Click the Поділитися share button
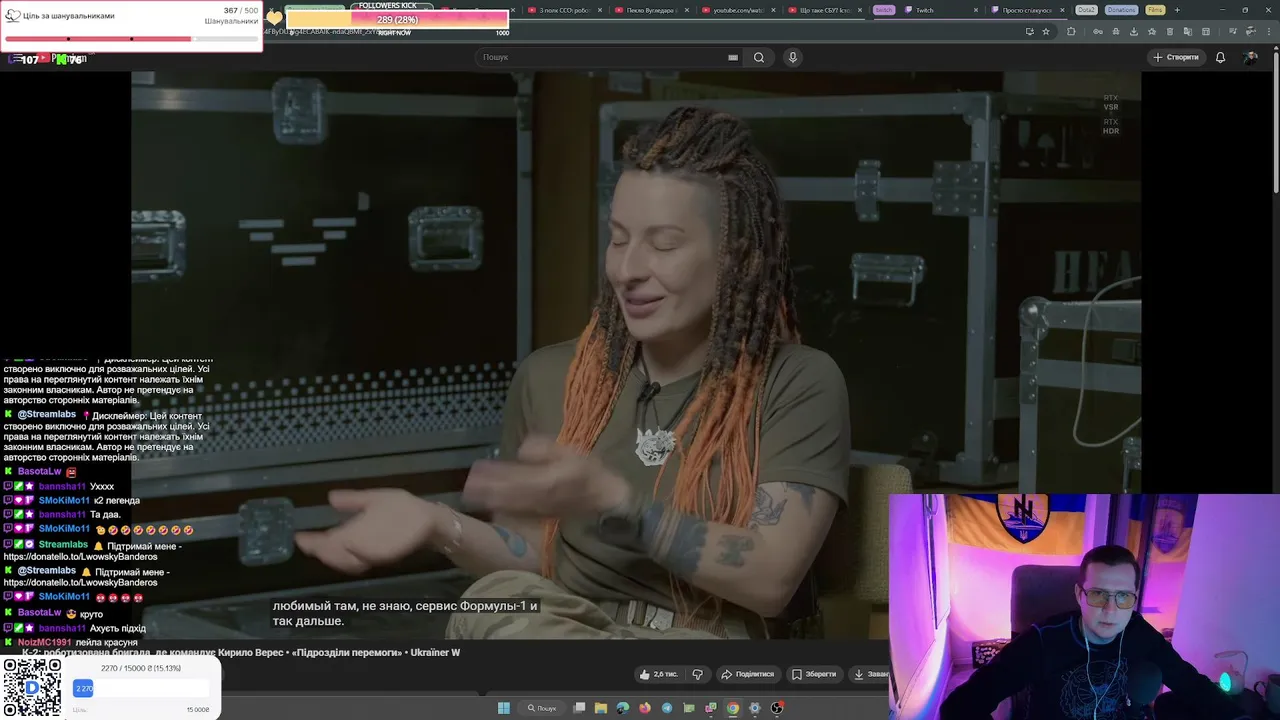This screenshot has height=720, width=1280. [x=748, y=674]
